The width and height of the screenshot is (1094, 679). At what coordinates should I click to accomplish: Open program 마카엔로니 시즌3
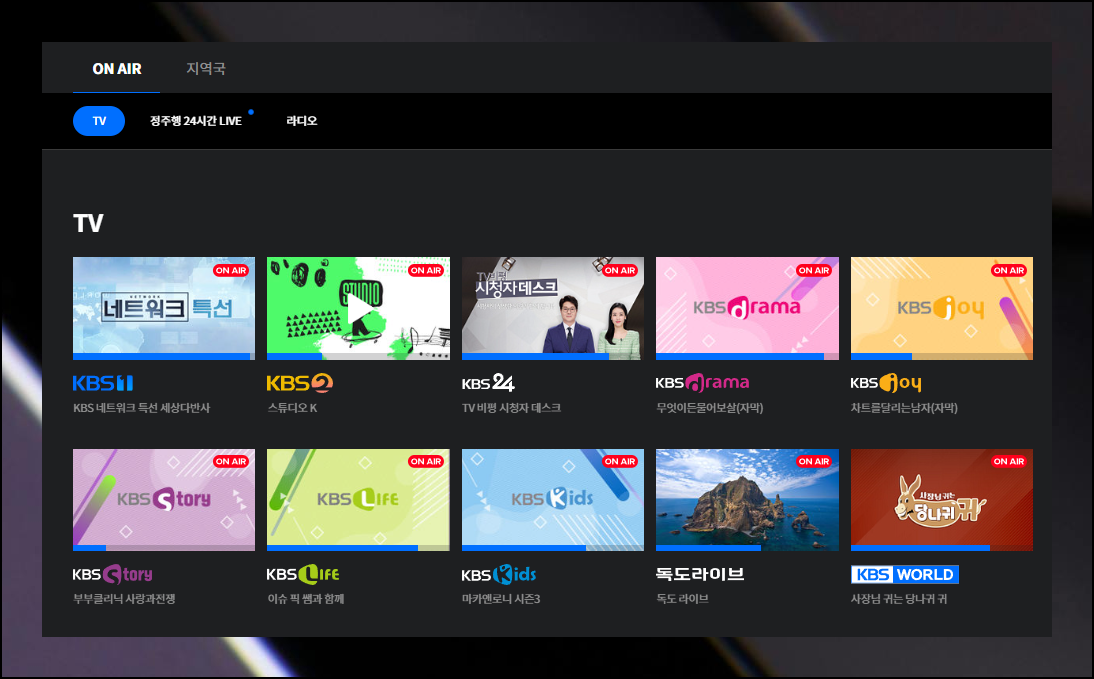pos(501,599)
